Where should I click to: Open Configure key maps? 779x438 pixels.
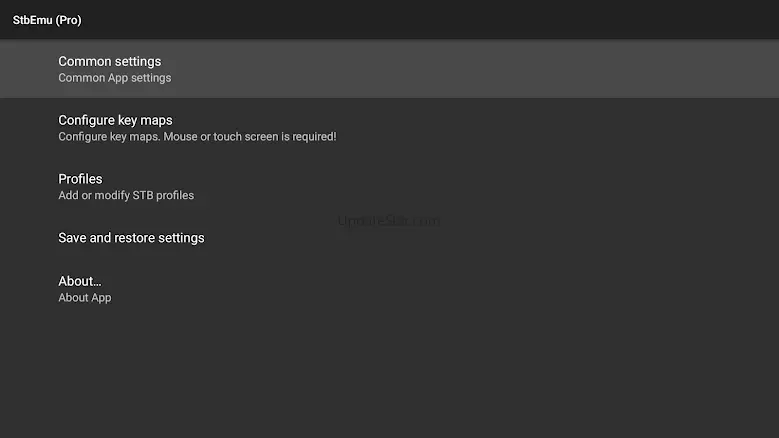[x=115, y=121]
